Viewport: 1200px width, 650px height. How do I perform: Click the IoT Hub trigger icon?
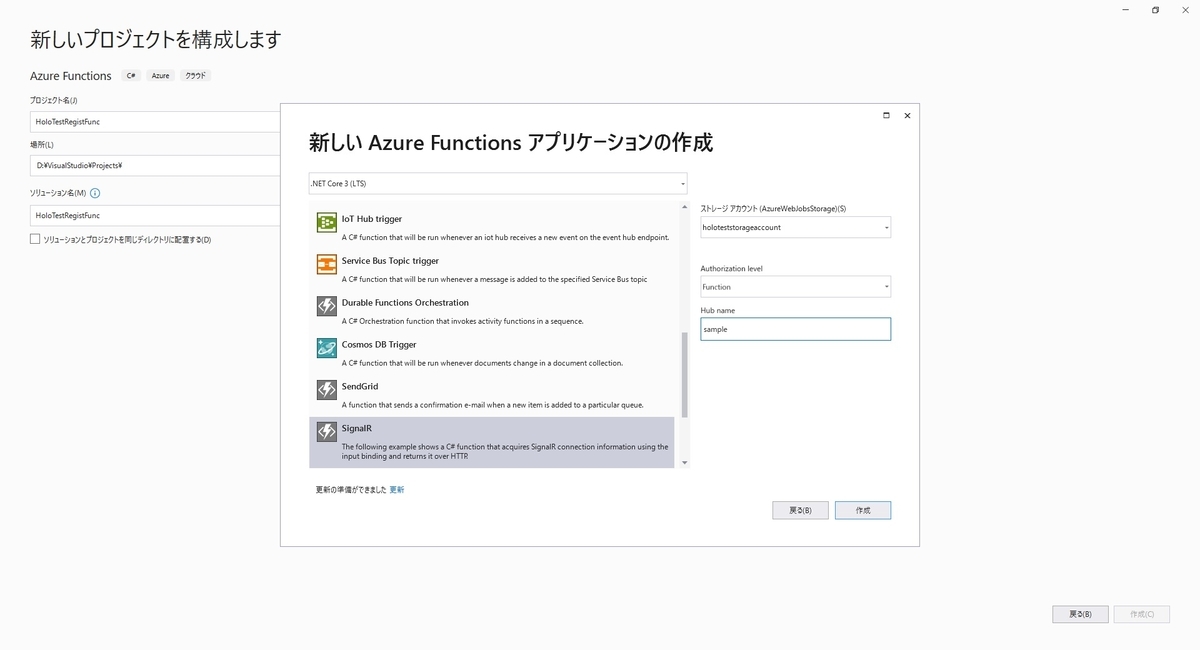click(x=326, y=222)
